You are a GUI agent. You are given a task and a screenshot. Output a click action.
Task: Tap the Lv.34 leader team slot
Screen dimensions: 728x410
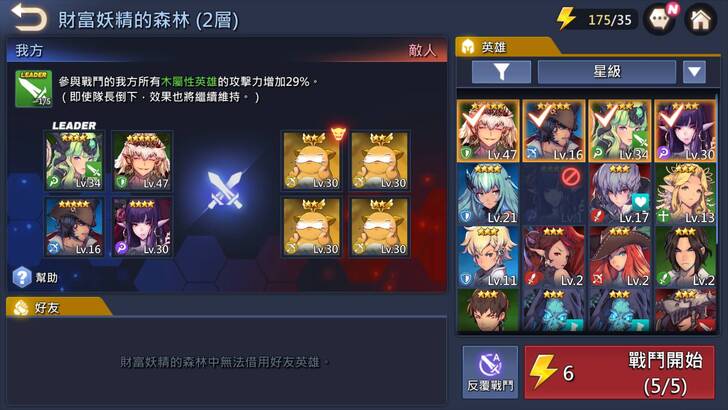74,161
